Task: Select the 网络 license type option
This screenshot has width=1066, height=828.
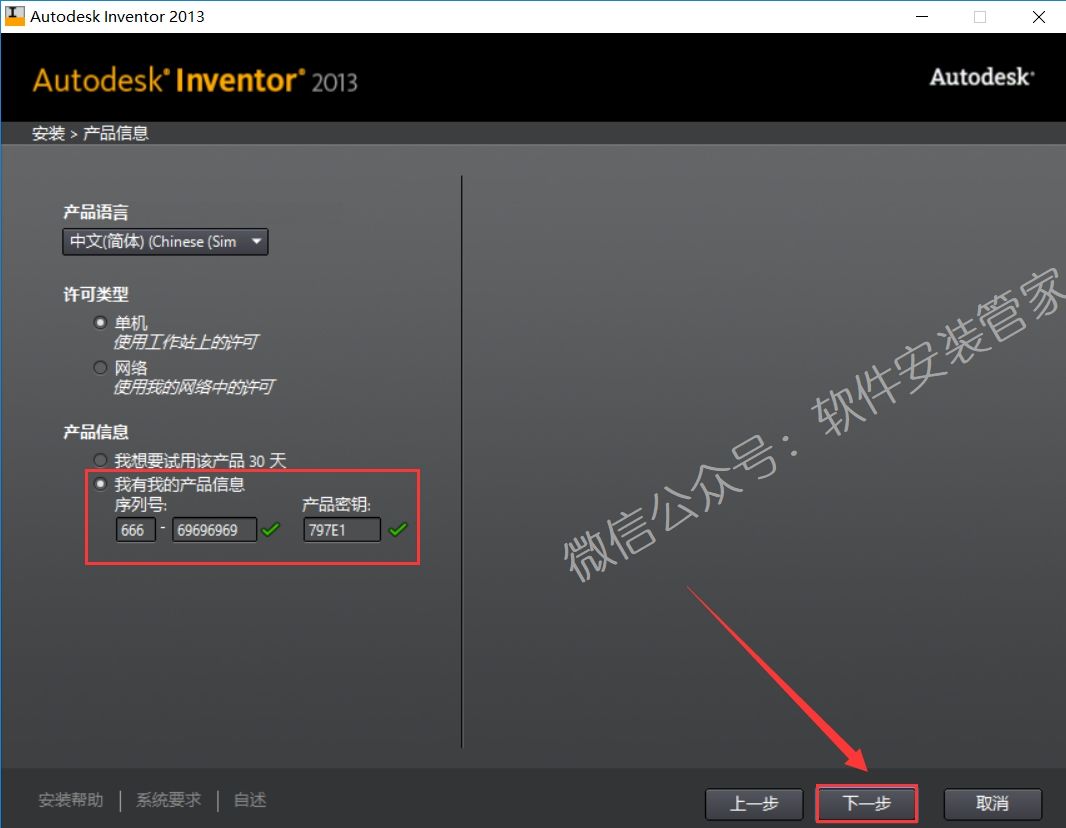Action: 100,367
